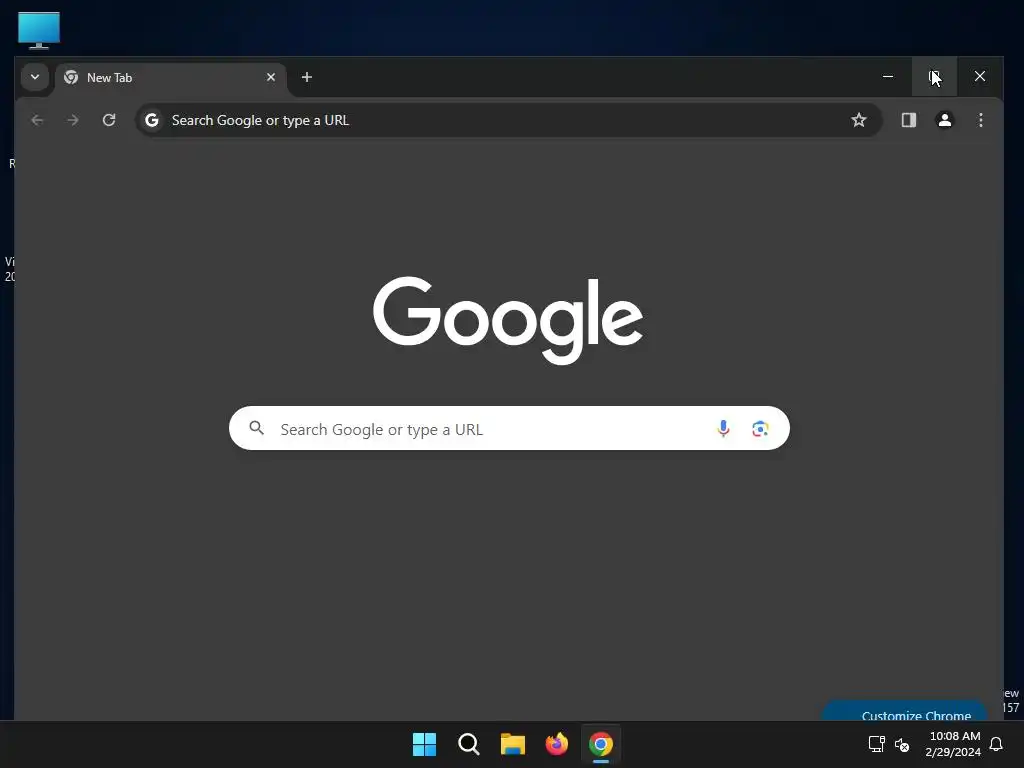Go forward to next page
1024x768 pixels.
73,120
